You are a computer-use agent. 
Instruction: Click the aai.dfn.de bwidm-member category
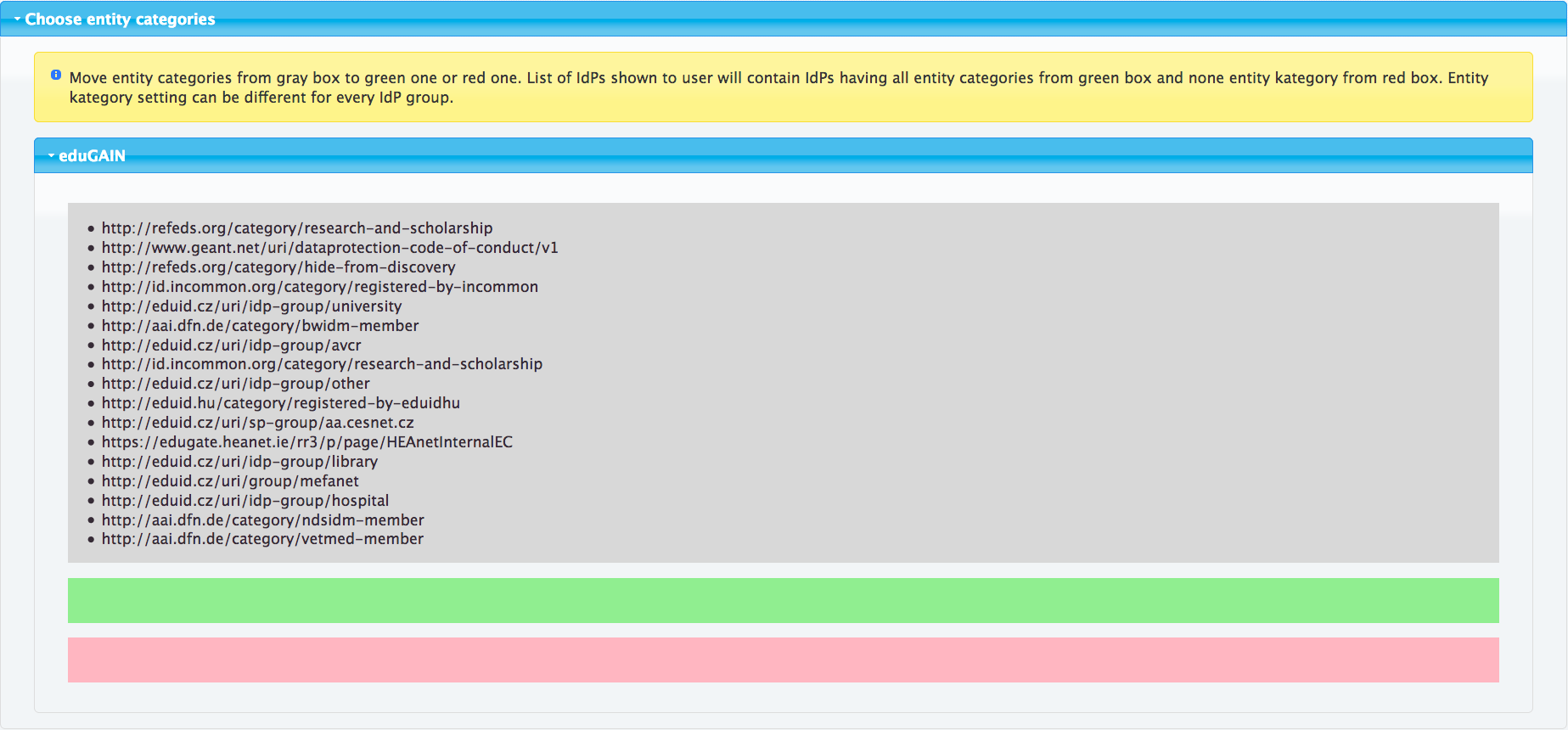pos(260,326)
